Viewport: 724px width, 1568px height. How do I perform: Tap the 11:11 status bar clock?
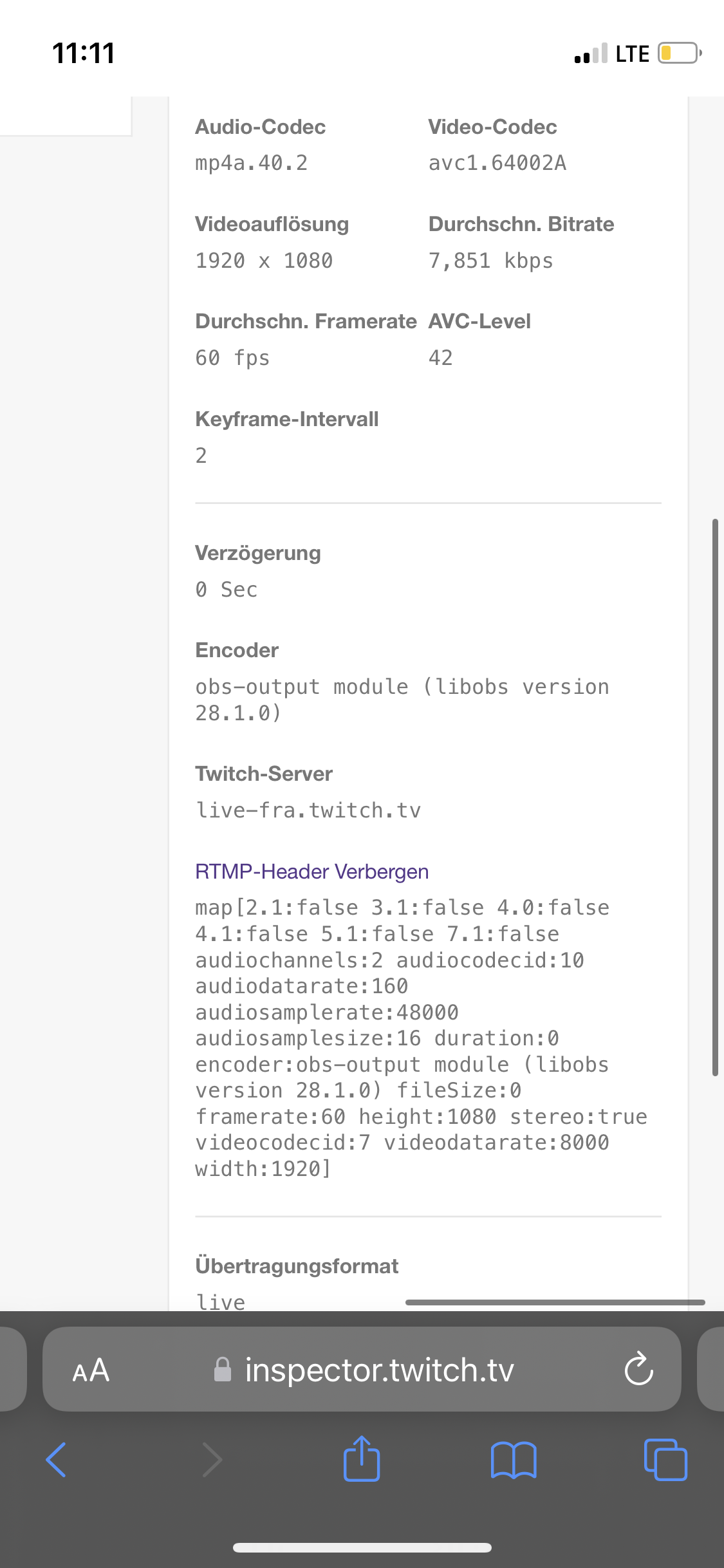(x=84, y=53)
